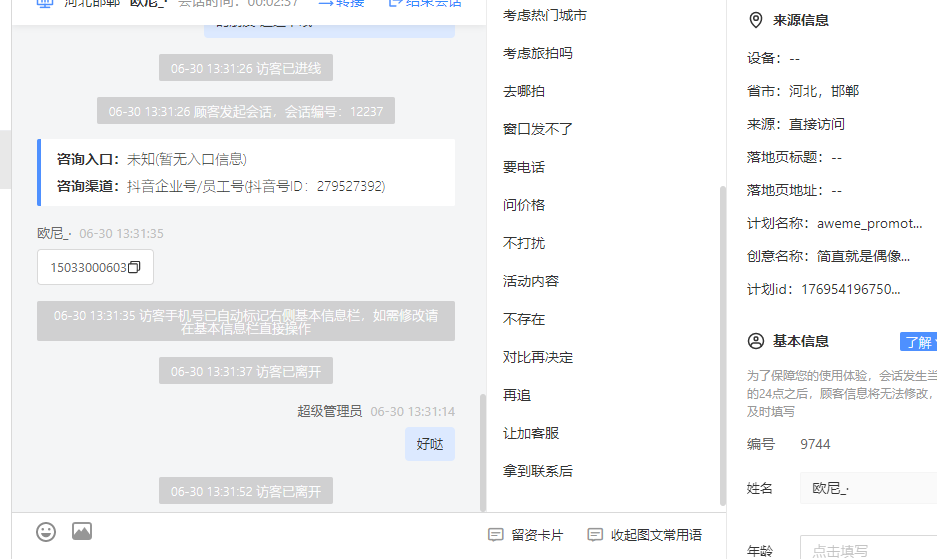Screen dimensions: 937x559
Task: Select quick phrase 不打扰
Action: (x=523, y=243)
